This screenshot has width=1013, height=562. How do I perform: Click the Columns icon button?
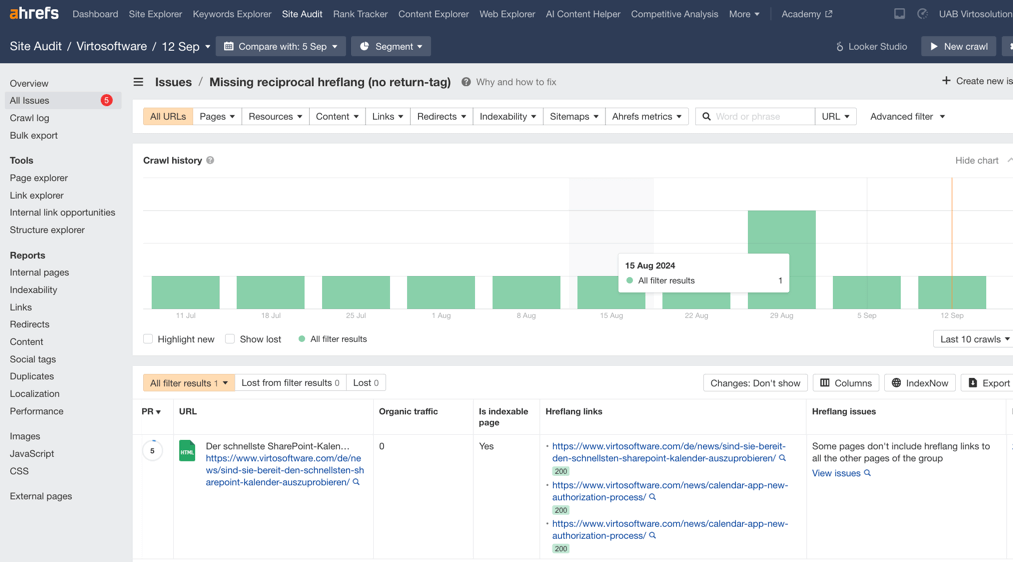[846, 383]
